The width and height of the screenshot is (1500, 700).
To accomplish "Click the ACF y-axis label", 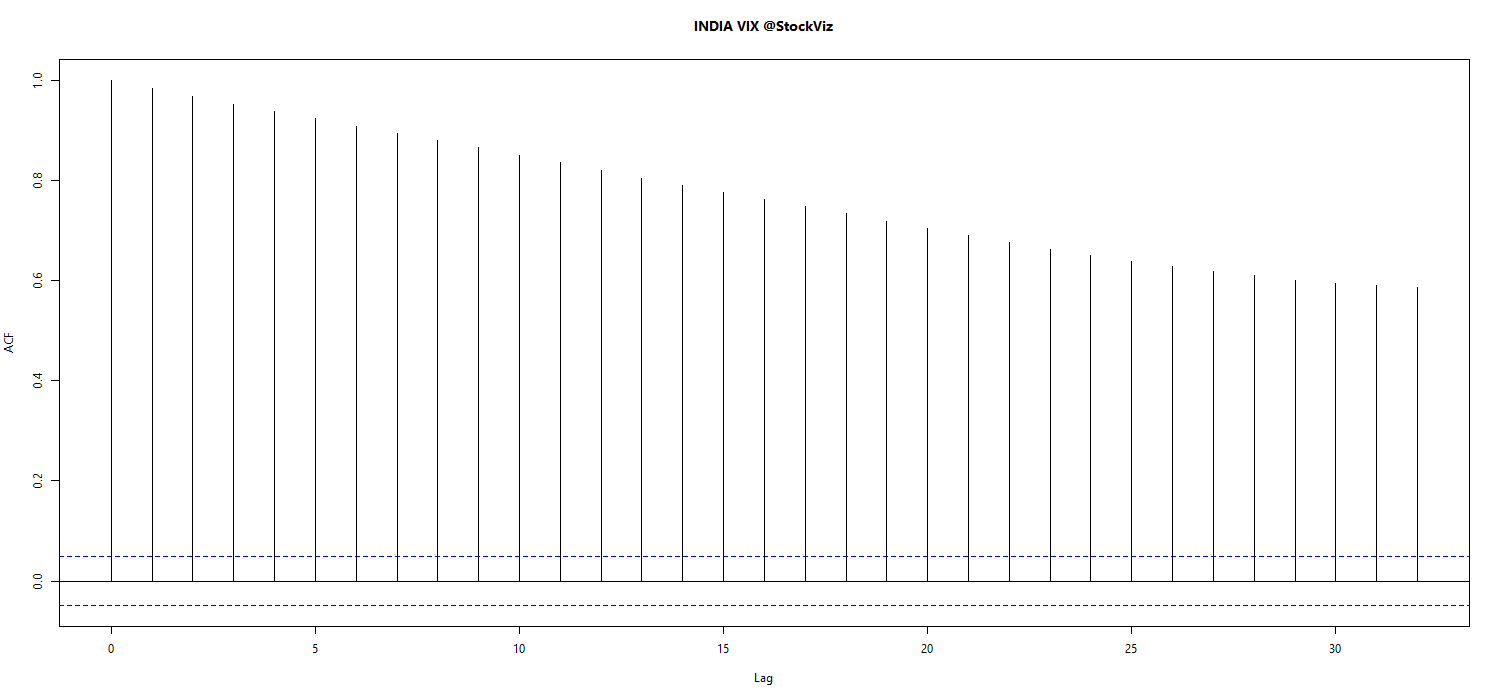I will point(10,345).
